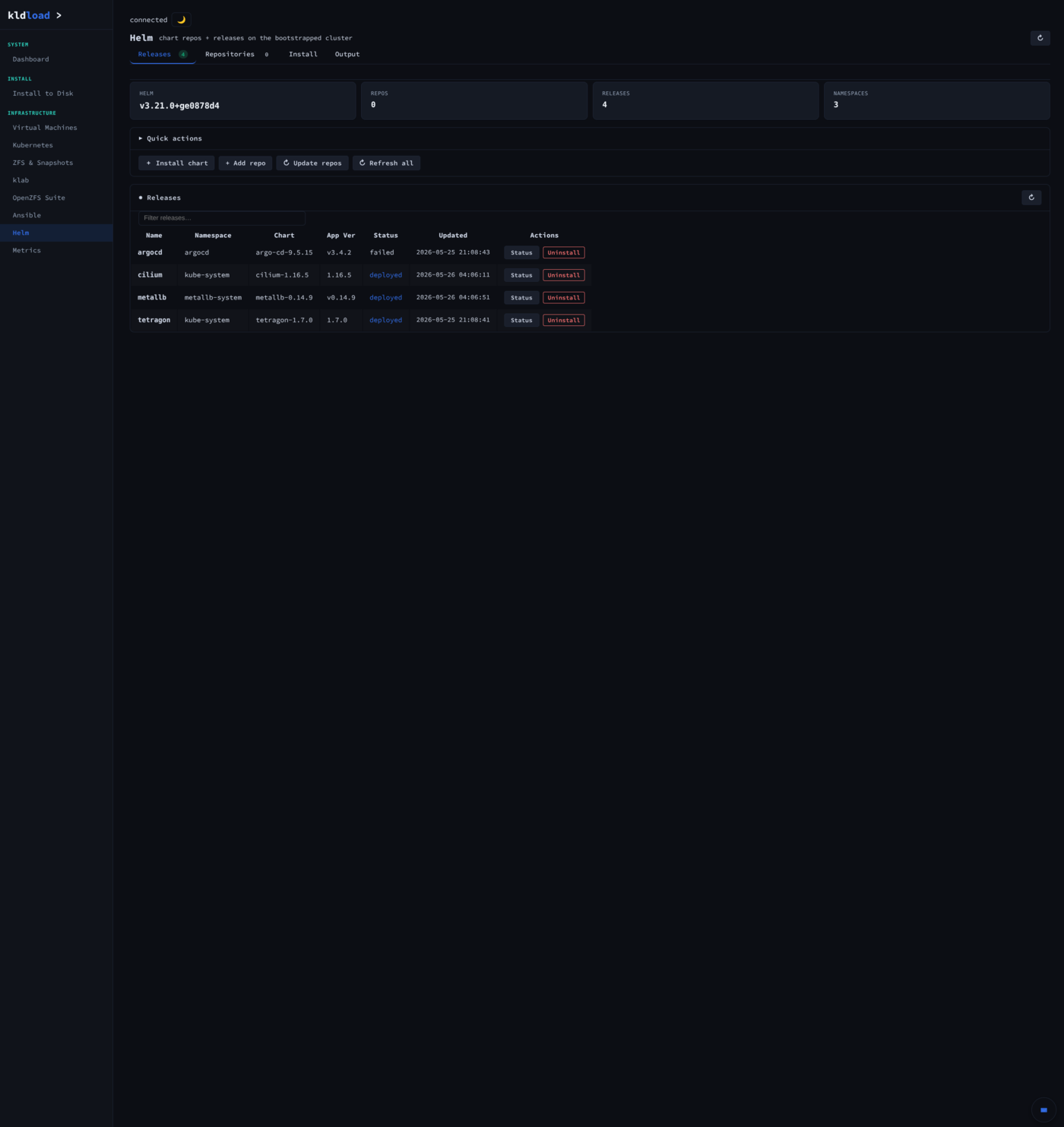Open Install to Disk in sidebar
This screenshot has height=1127, width=1064.
[x=56, y=93]
